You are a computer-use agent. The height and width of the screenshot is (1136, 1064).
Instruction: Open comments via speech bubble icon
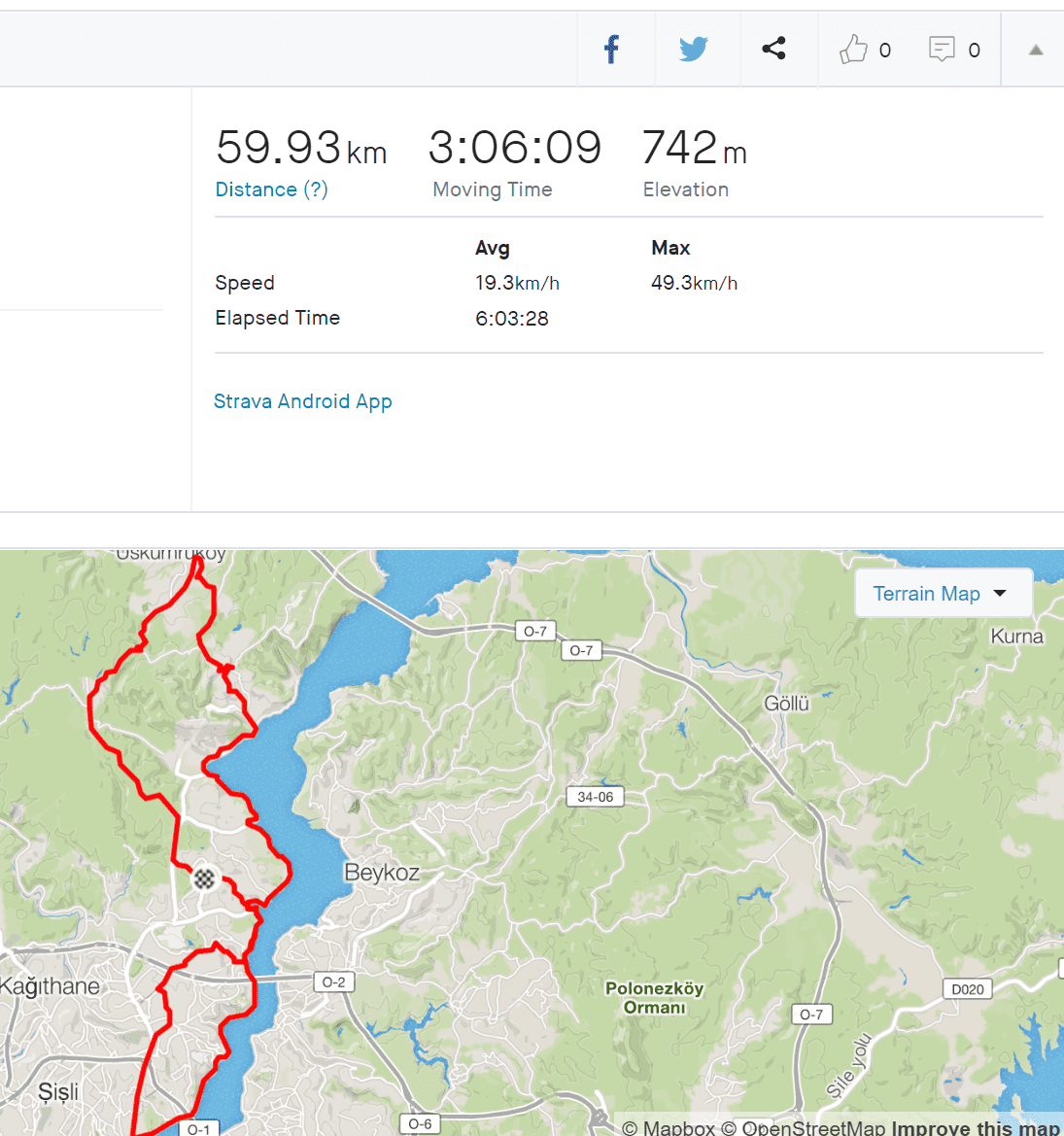click(x=942, y=50)
